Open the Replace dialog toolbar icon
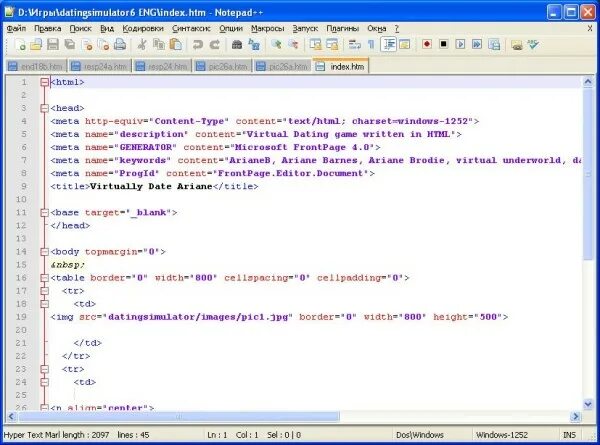600x445 pixels. [254, 45]
